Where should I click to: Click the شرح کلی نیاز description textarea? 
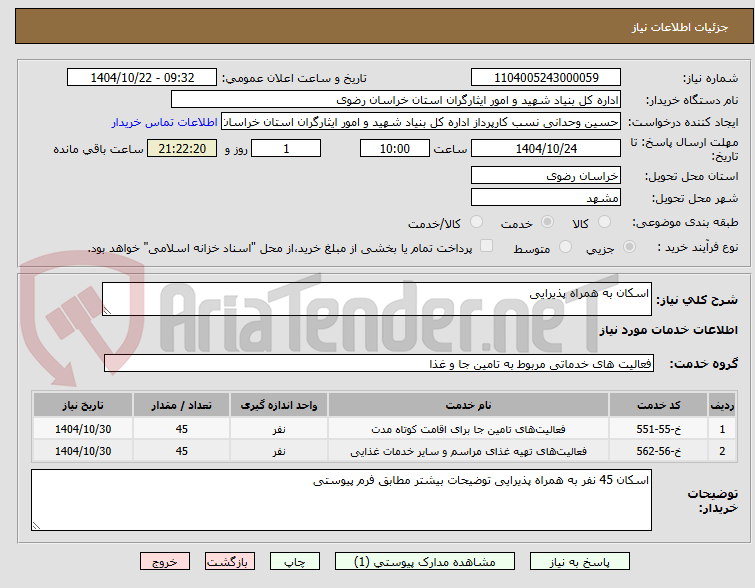pyautogui.click(x=377, y=299)
